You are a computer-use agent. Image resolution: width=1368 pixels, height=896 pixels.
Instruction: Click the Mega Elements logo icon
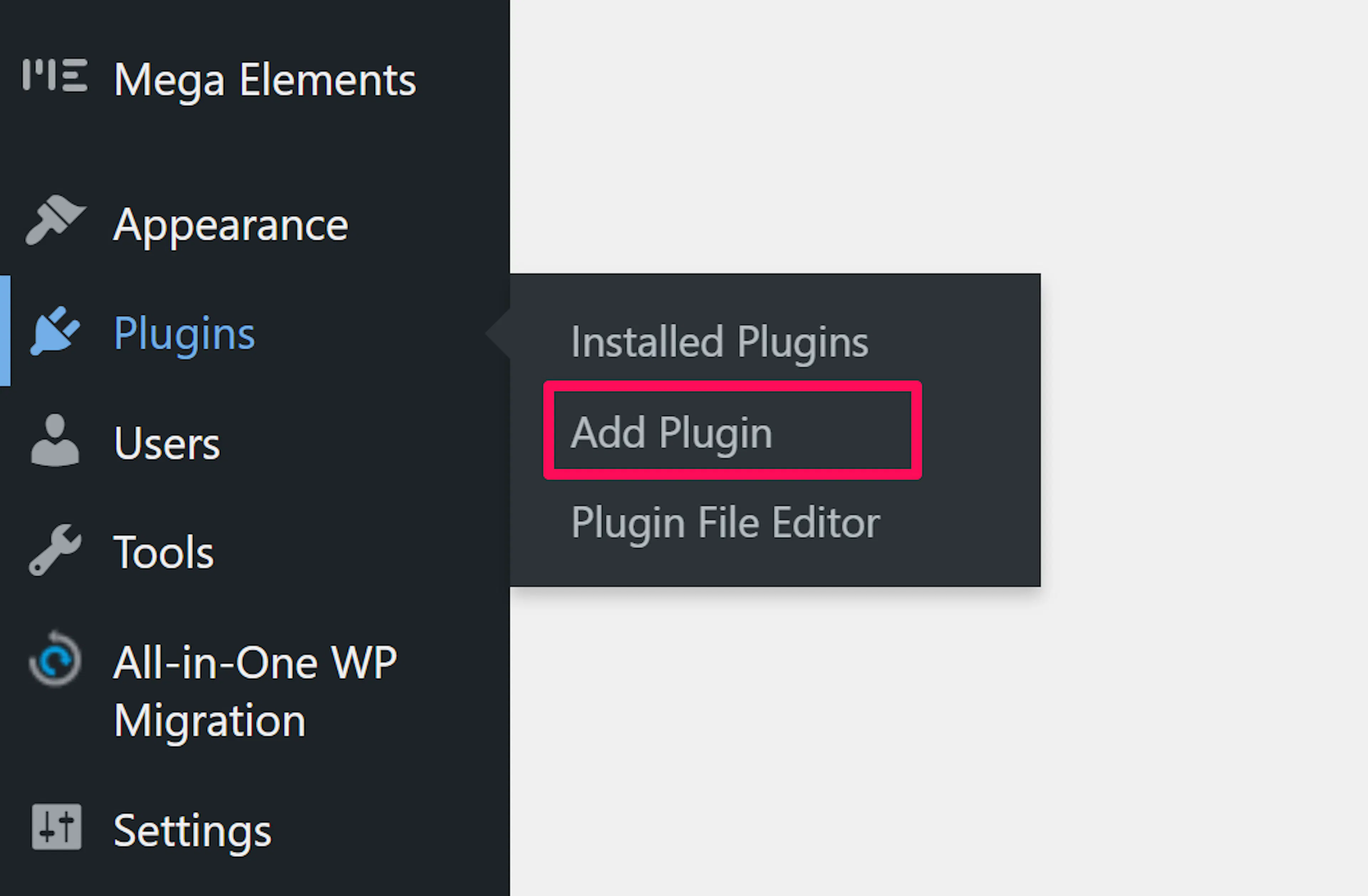pyautogui.click(x=55, y=75)
